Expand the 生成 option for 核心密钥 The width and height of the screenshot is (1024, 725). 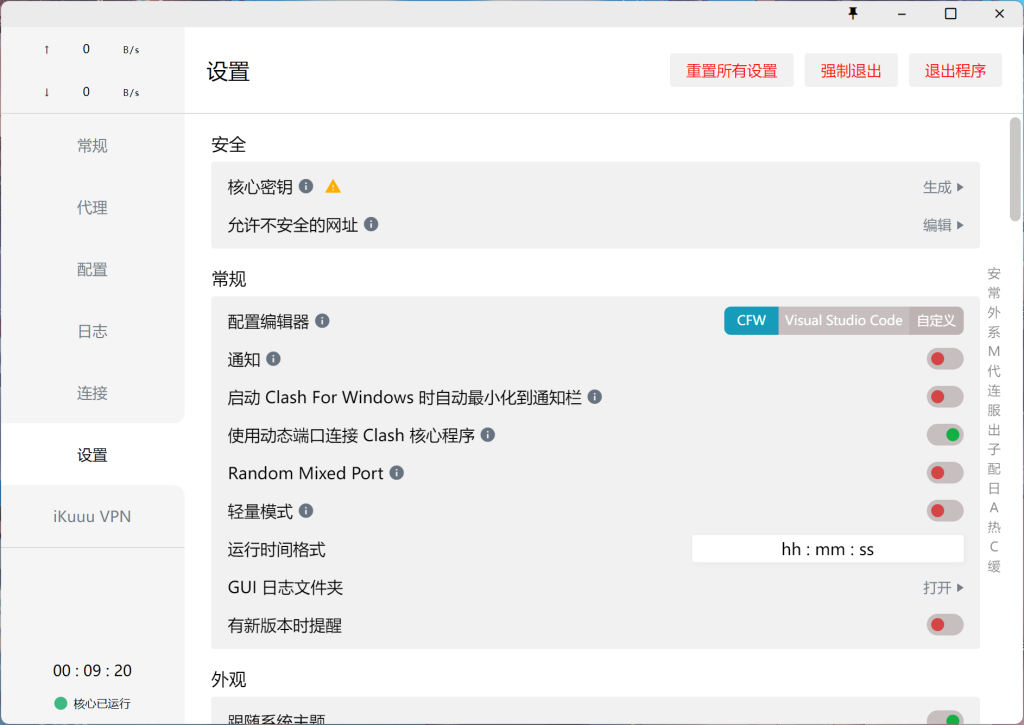(x=941, y=186)
